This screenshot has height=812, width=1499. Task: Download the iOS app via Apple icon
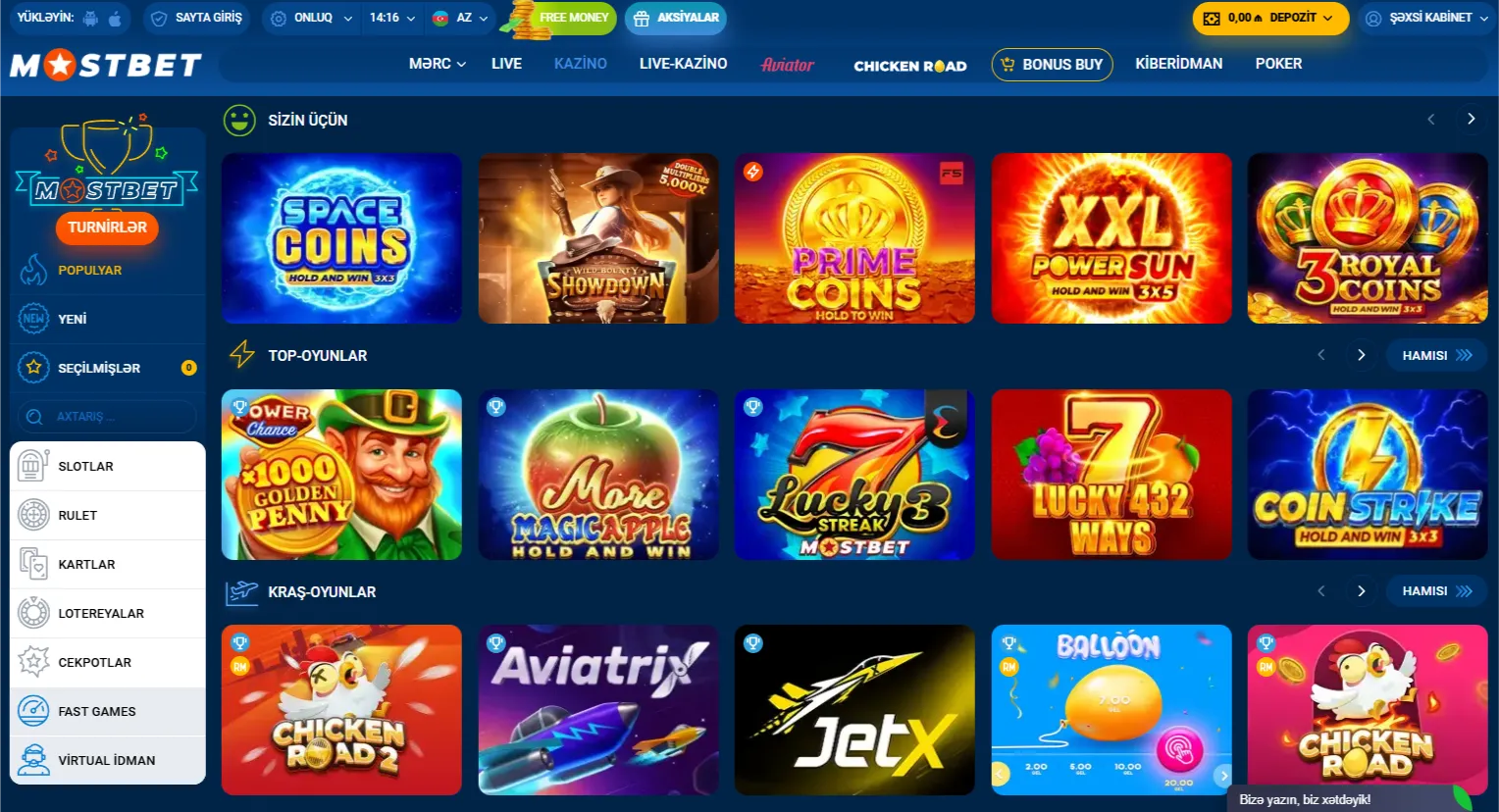[115, 18]
